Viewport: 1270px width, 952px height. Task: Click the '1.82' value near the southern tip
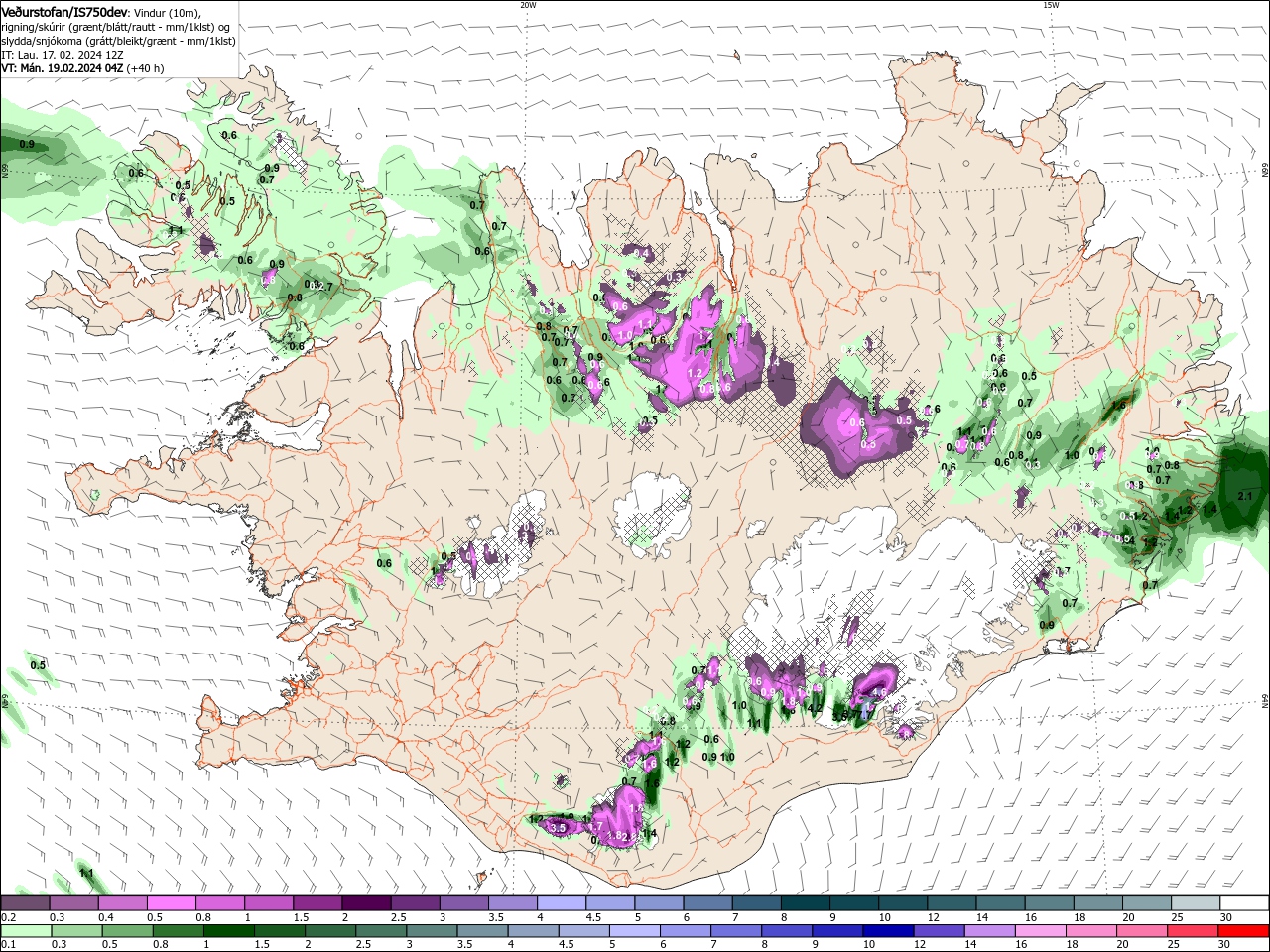617,836
